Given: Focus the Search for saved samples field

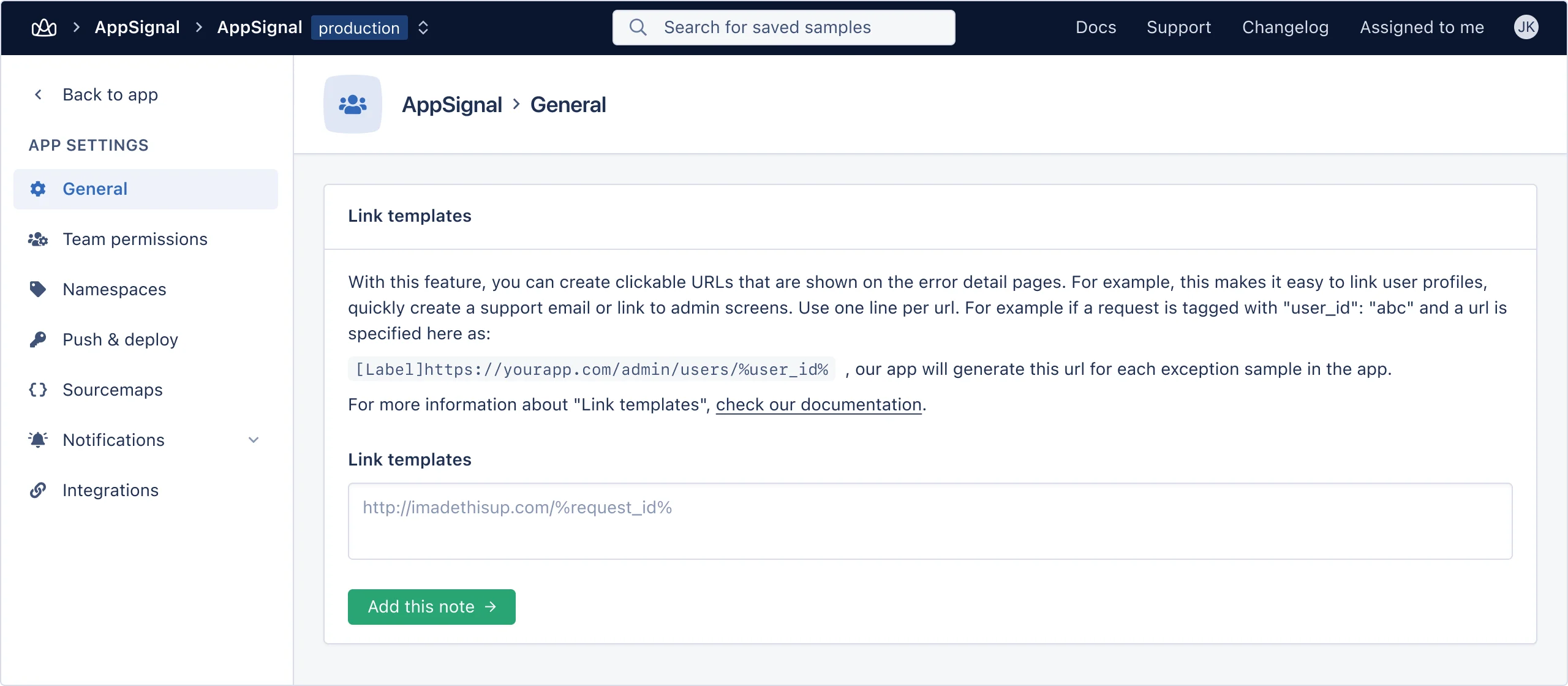Looking at the screenshot, I should click(784, 28).
